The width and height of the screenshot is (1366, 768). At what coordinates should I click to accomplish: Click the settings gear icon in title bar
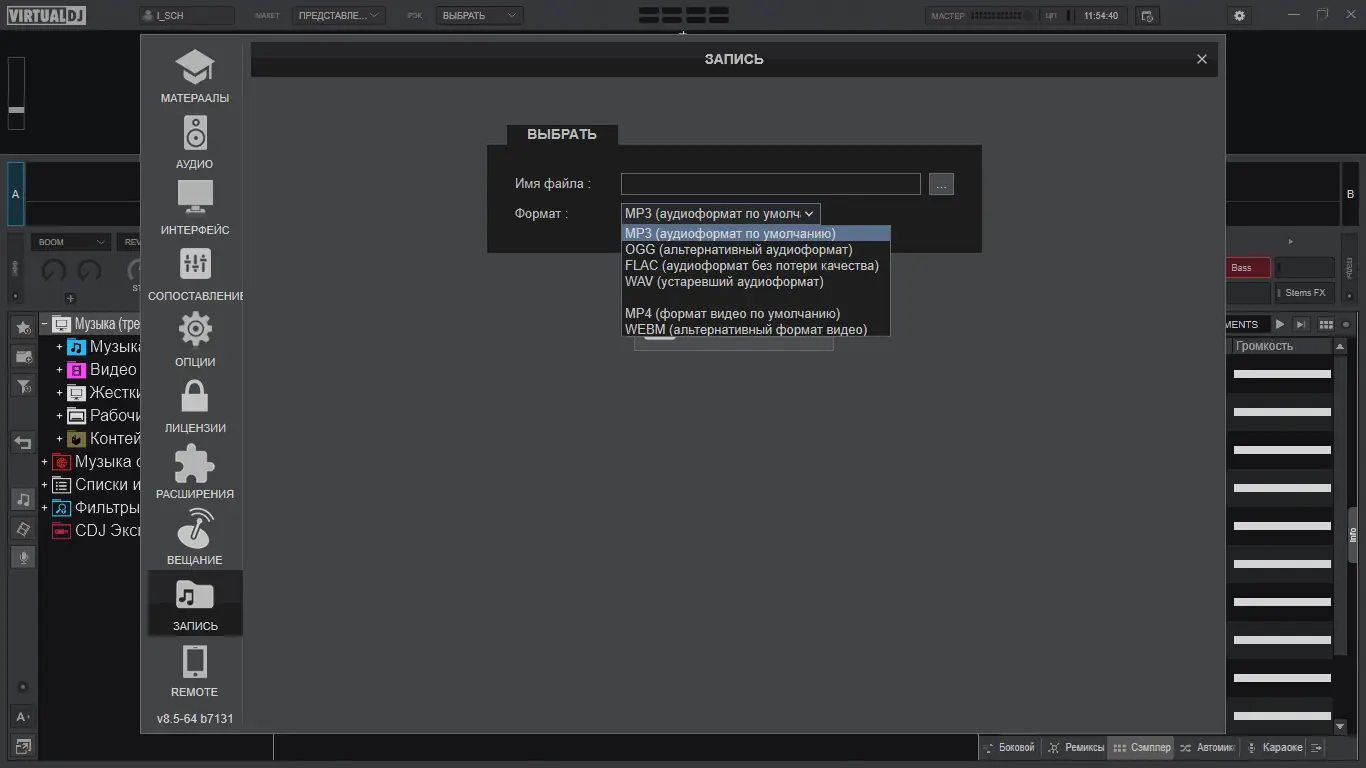(x=1240, y=16)
